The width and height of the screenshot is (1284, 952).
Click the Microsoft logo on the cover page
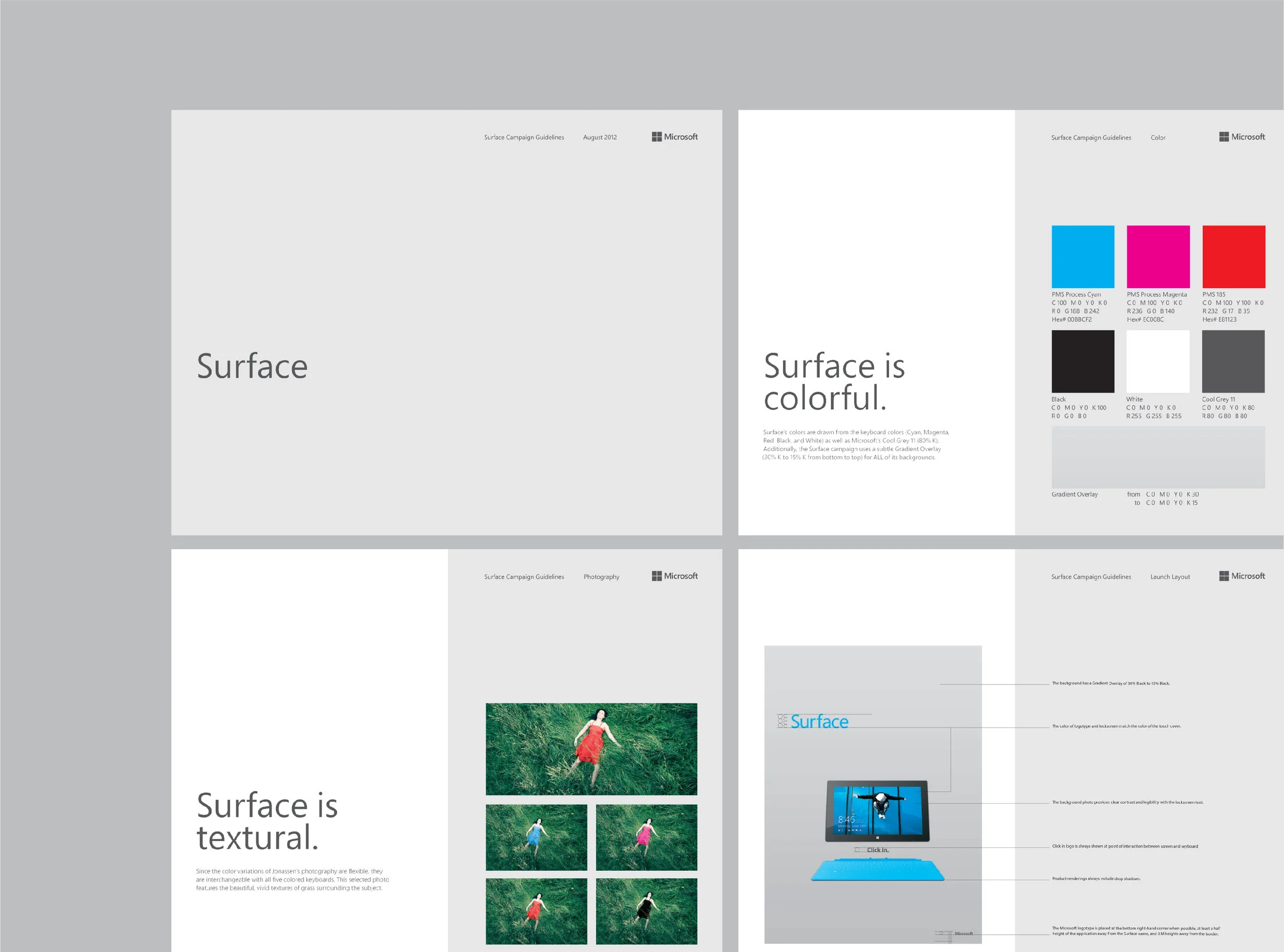coord(674,137)
